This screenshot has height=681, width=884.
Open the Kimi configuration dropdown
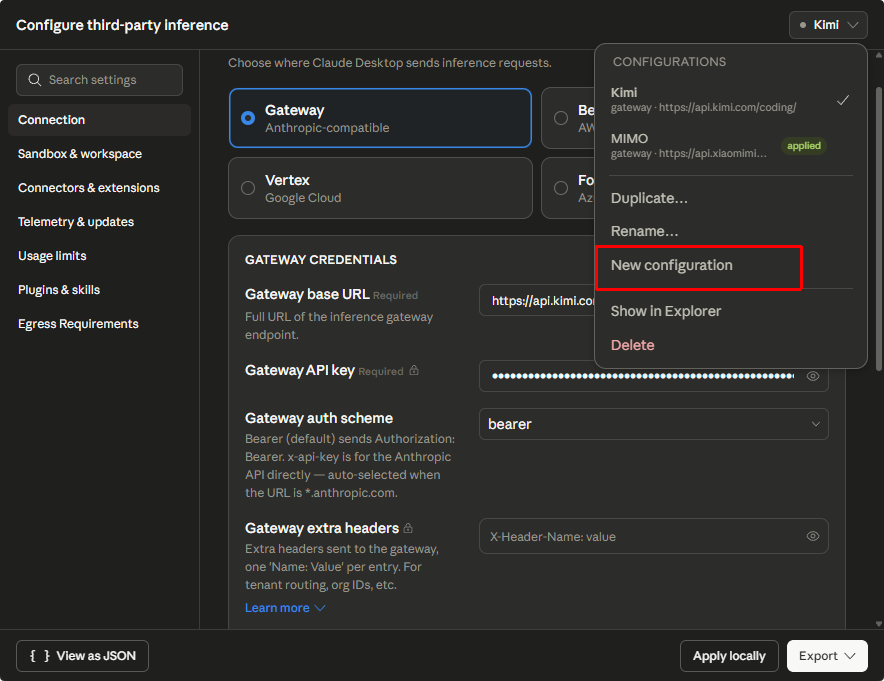tap(828, 25)
